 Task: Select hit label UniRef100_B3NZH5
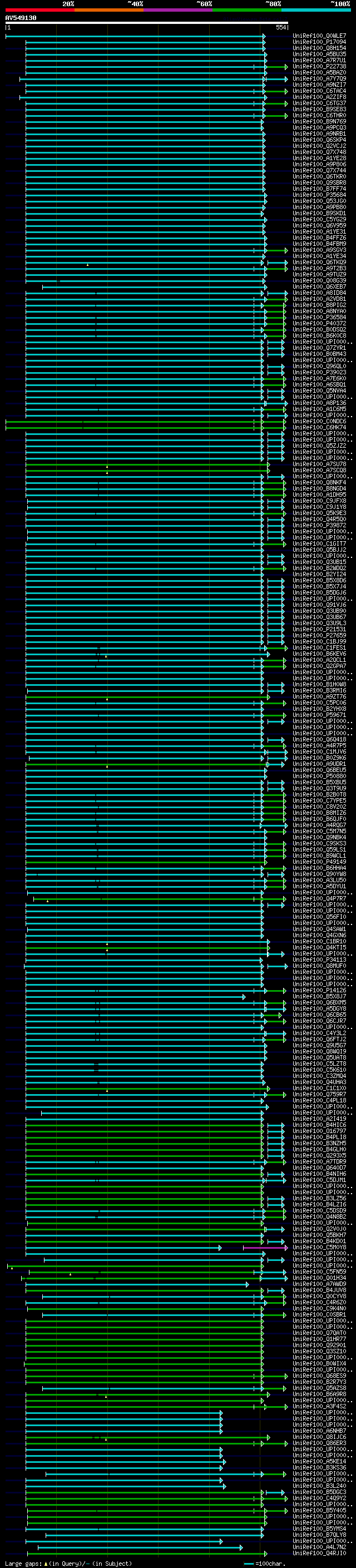click(x=319, y=1143)
